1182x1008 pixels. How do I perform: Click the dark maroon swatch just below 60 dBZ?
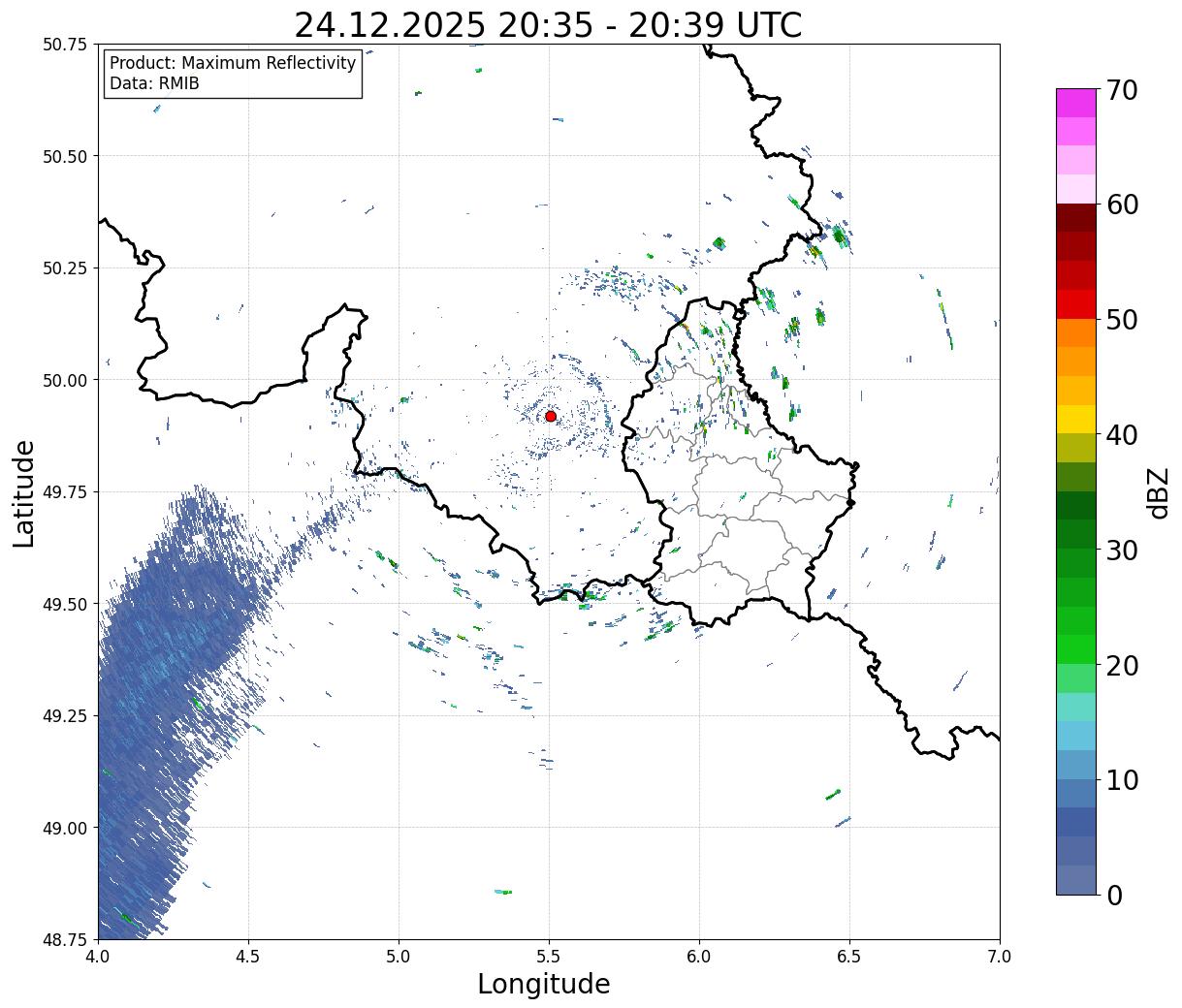[x=1076, y=218]
